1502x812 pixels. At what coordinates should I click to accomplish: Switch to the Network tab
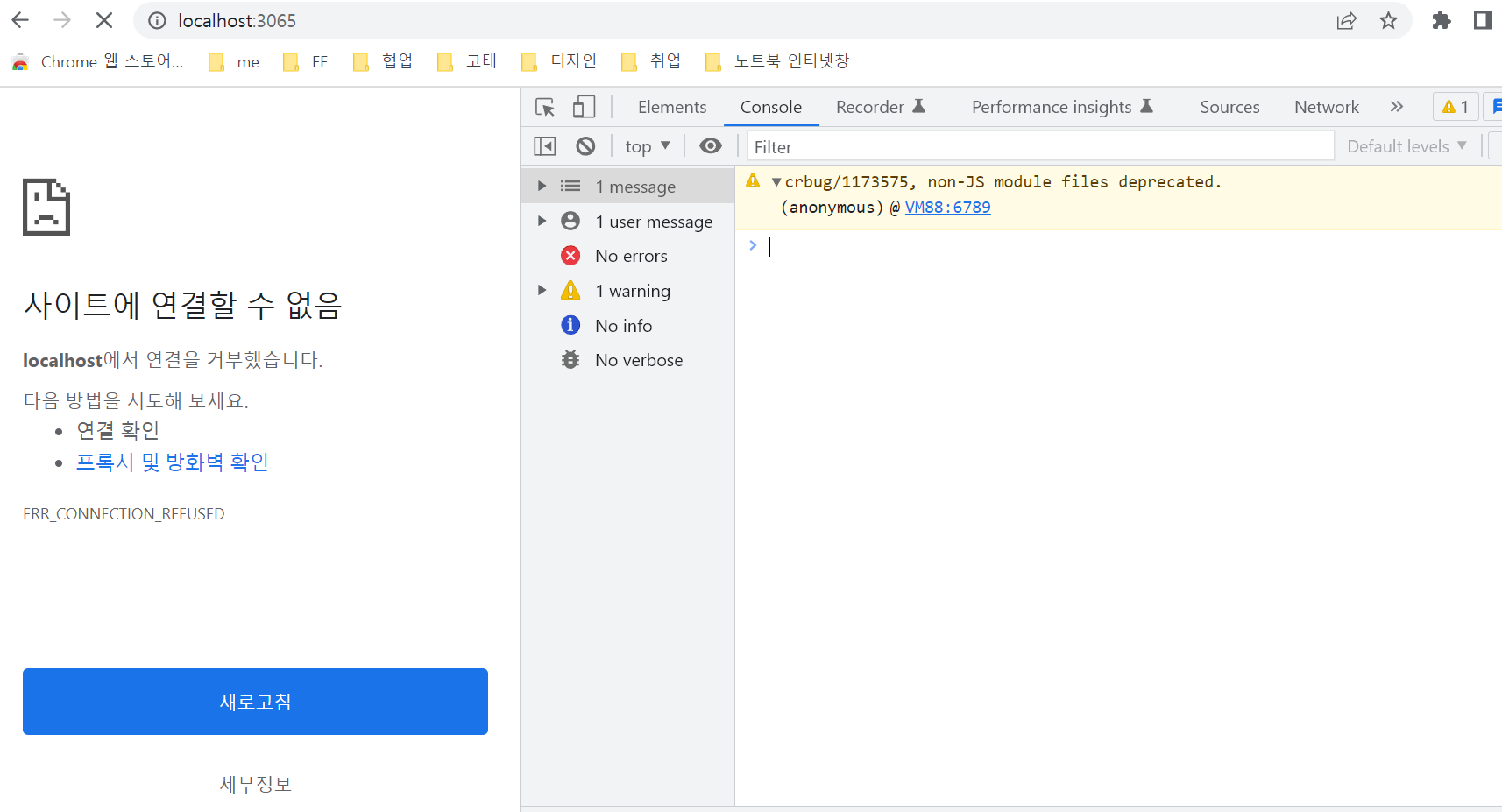[1327, 107]
